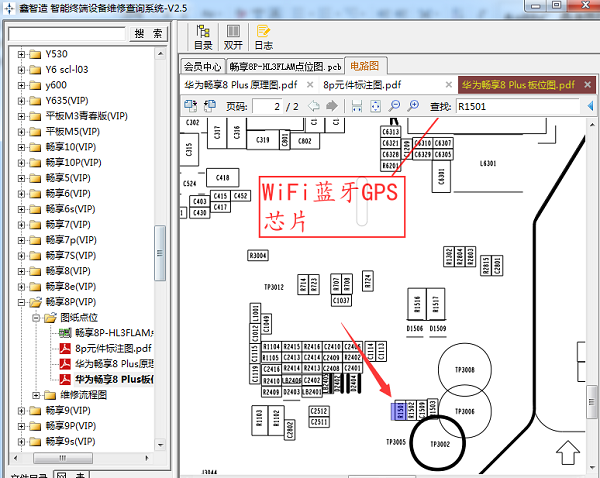The height and width of the screenshot is (478, 600).
Task: Zoom out with the minus magnifier icon
Action: pyautogui.click(x=394, y=106)
